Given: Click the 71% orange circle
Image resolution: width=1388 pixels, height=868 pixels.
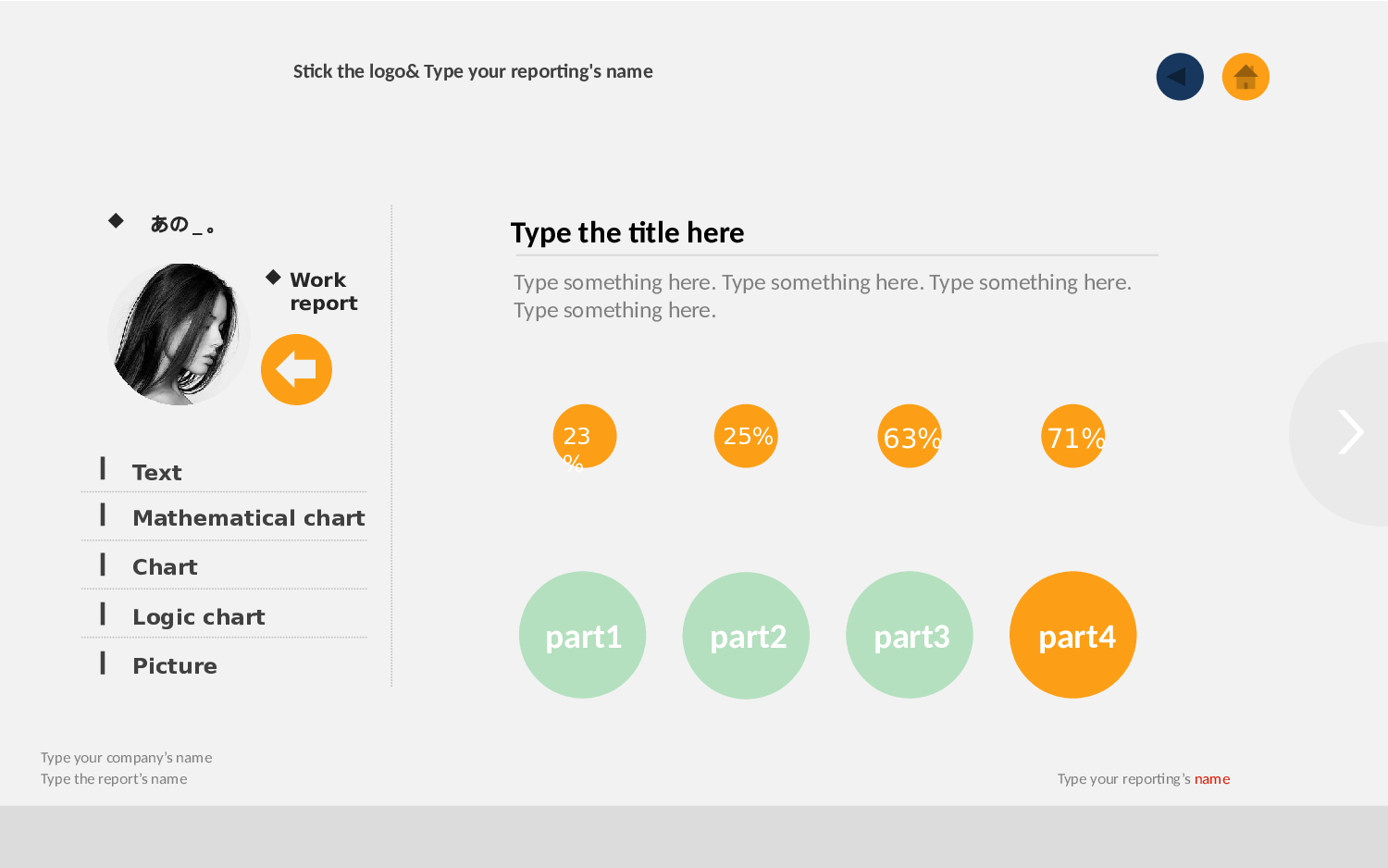Looking at the screenshot, I should [x=1073, y=436].
